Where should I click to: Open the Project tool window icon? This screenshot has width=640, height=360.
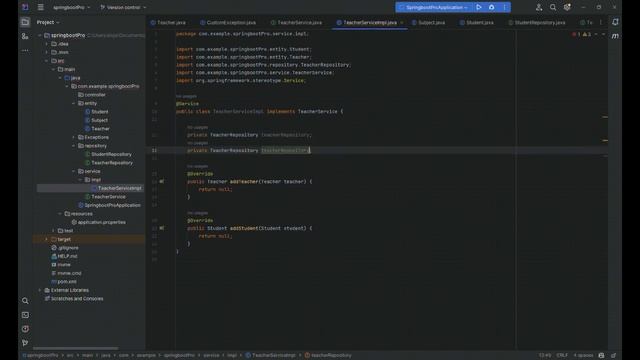[25, 22]
